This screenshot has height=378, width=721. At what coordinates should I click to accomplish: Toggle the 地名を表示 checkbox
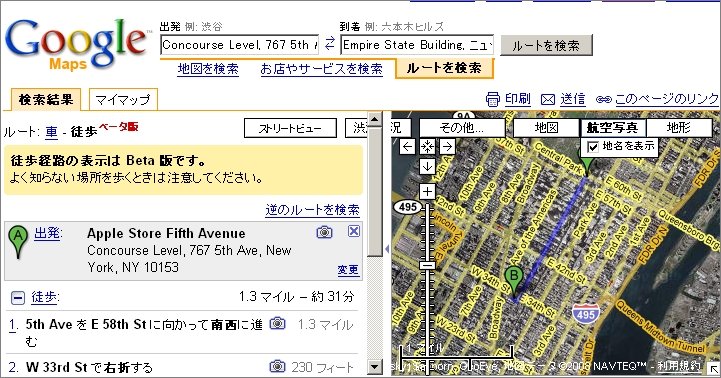coord(593,147)
